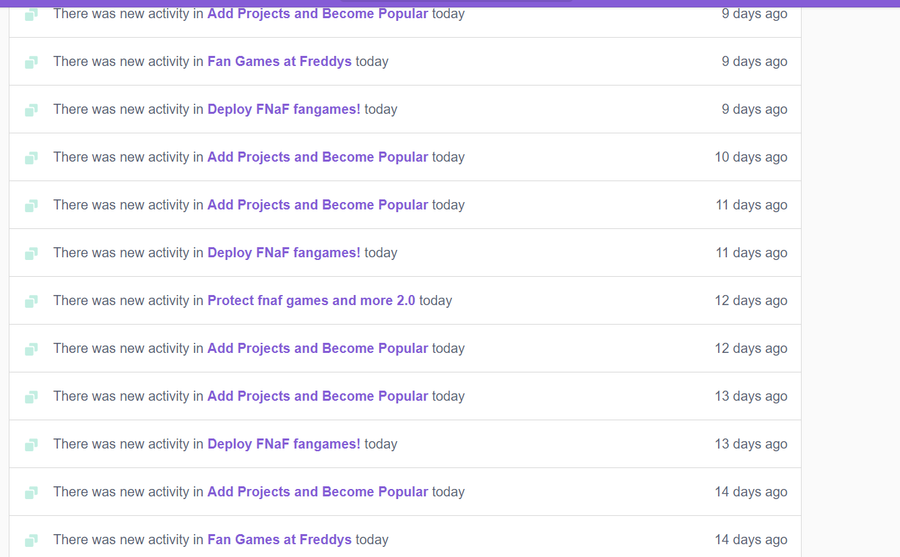
Task: Click studio icon beside Fan Games at Freddys 9 days ago
Action: tap(32, 62)
